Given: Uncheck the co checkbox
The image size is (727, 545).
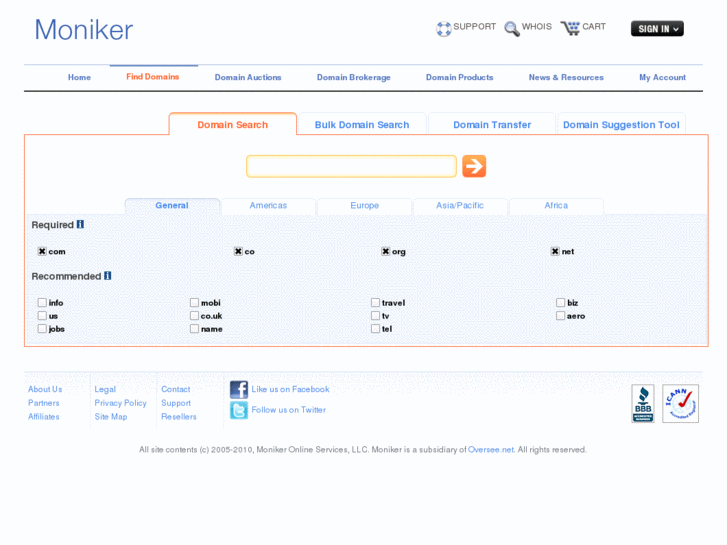Looking at the screenshot, I should point(238,251).
